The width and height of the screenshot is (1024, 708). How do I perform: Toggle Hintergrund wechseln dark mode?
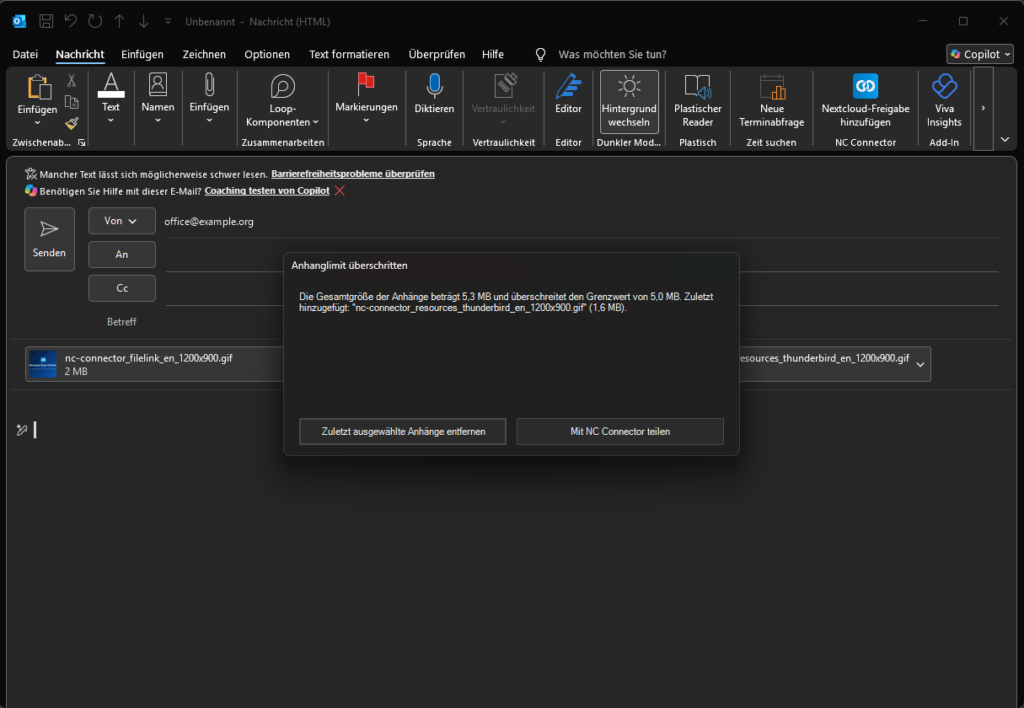(630, 102)
